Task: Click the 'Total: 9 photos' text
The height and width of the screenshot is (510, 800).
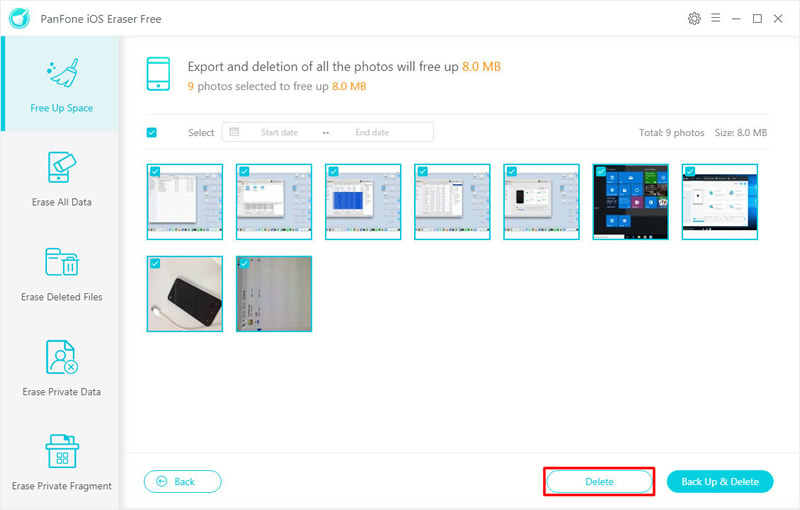Action: click(671, 133)
